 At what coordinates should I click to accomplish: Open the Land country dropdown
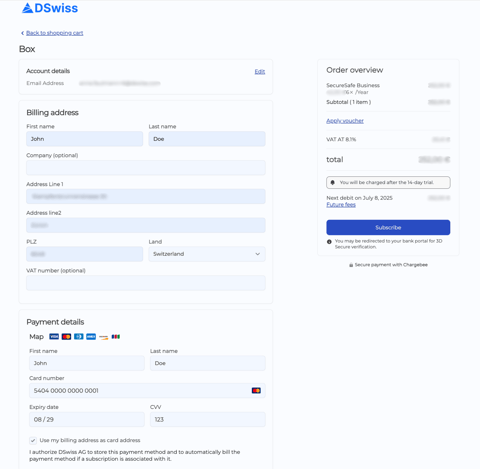pos(207,254)
